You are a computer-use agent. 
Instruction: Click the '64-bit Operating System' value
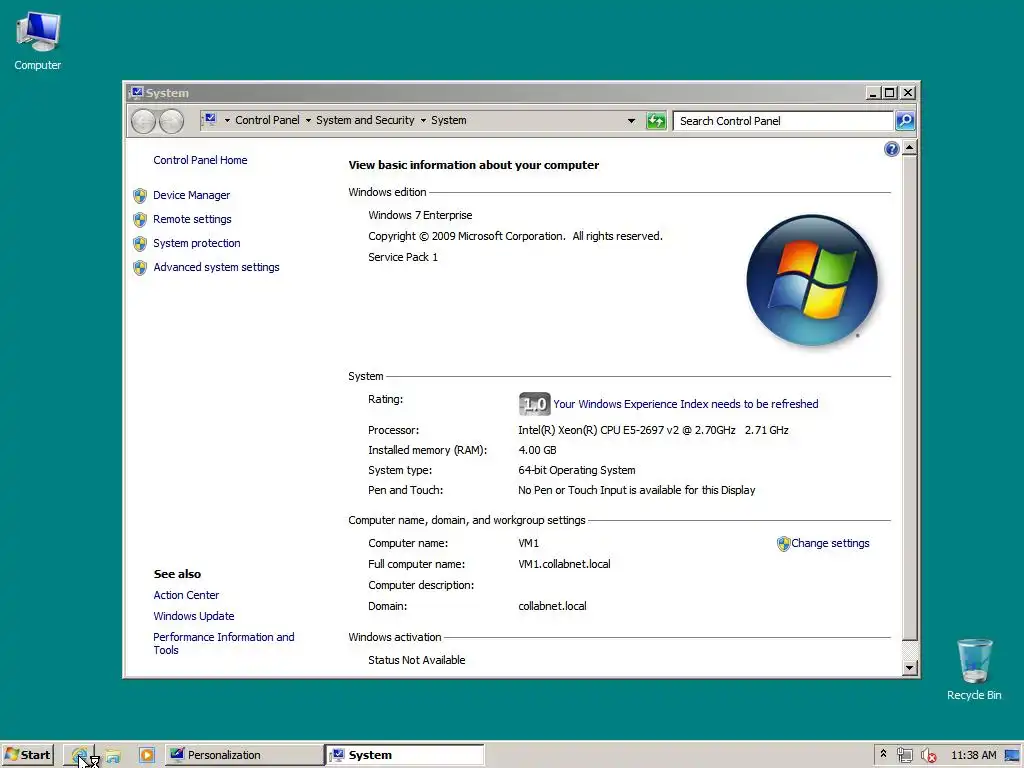tap(577, 470)
